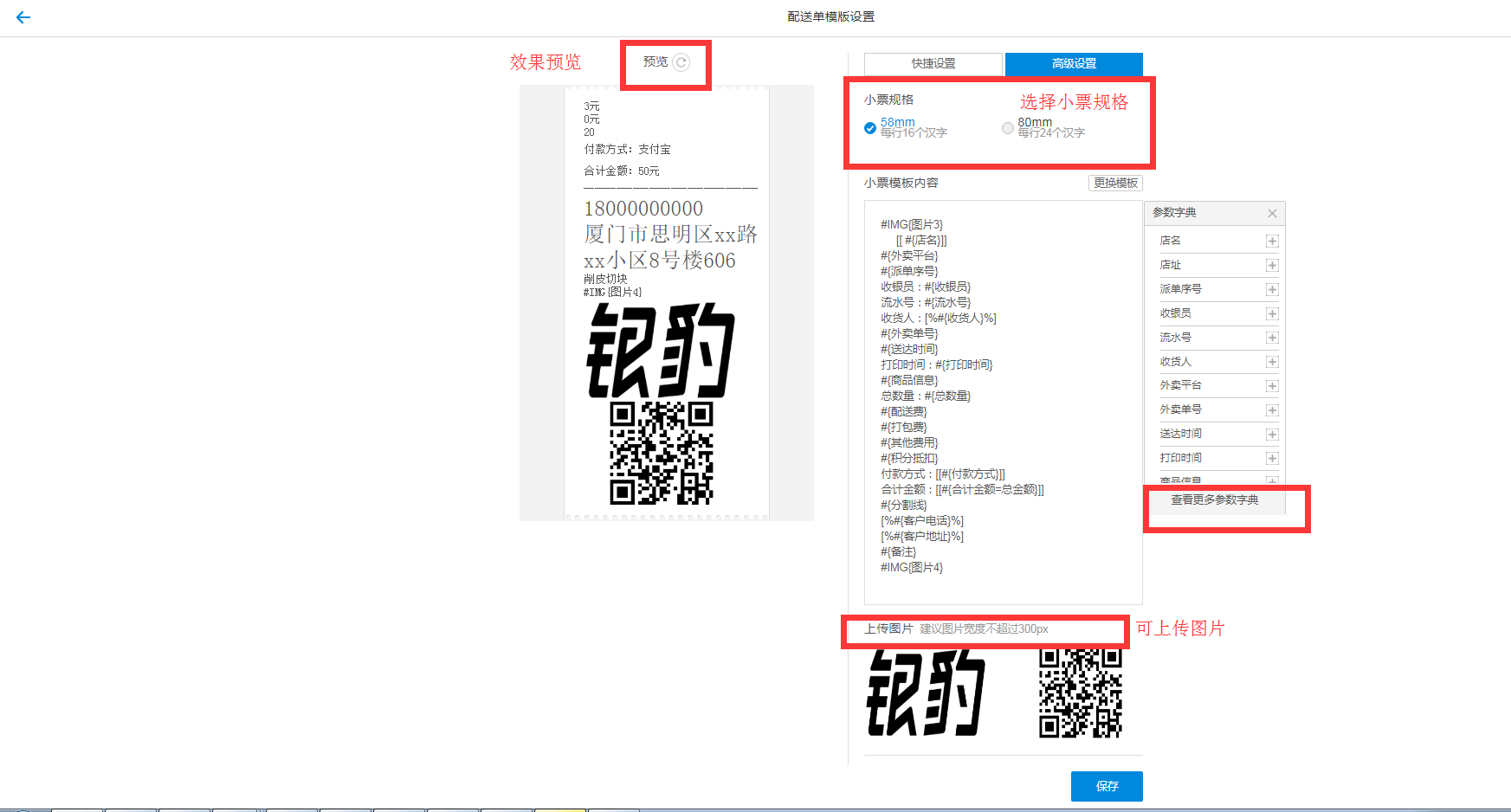Click the #{配送费} template line
This screenshot has height=812, width=1511.
point(904,411)
